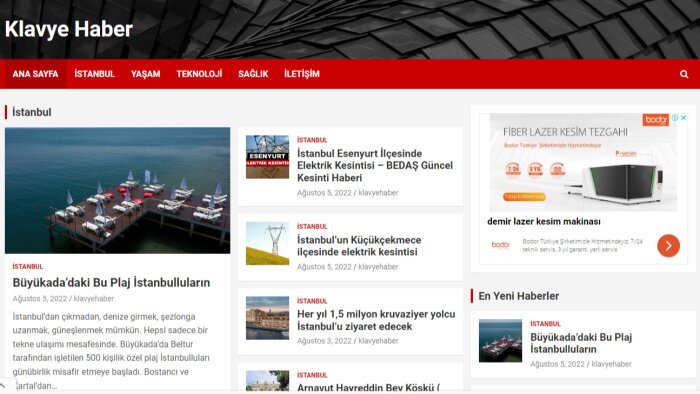This screenshot has width=700, height=394.
Task: Open the Sağlık menu item
Action: click(x=253, y=74)
